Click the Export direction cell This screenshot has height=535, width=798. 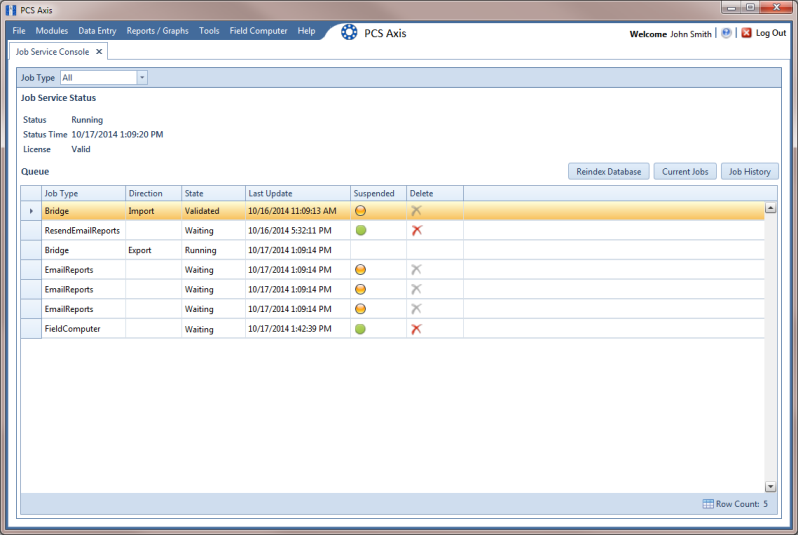pos(153,250)
